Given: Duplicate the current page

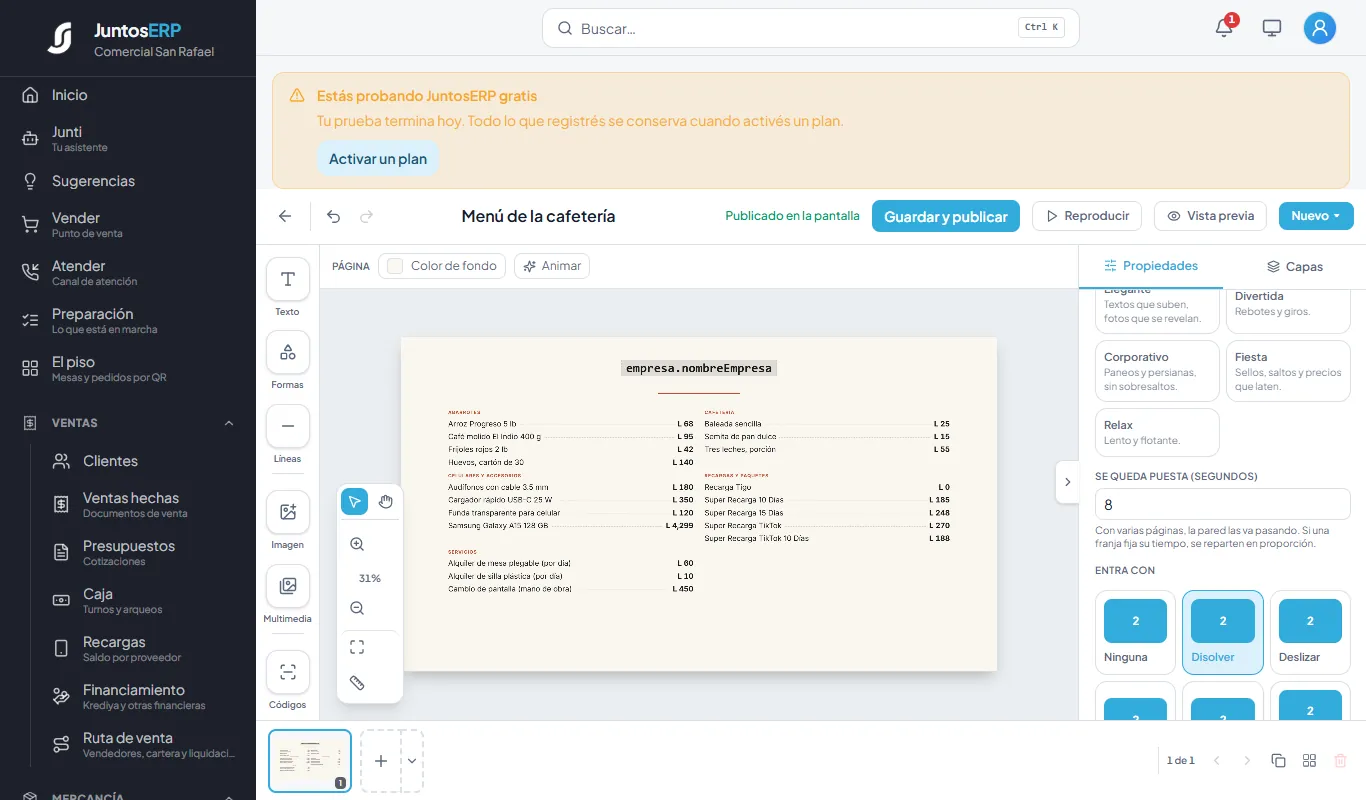Looking at the screenshot, I should (x=1278, y=761).
